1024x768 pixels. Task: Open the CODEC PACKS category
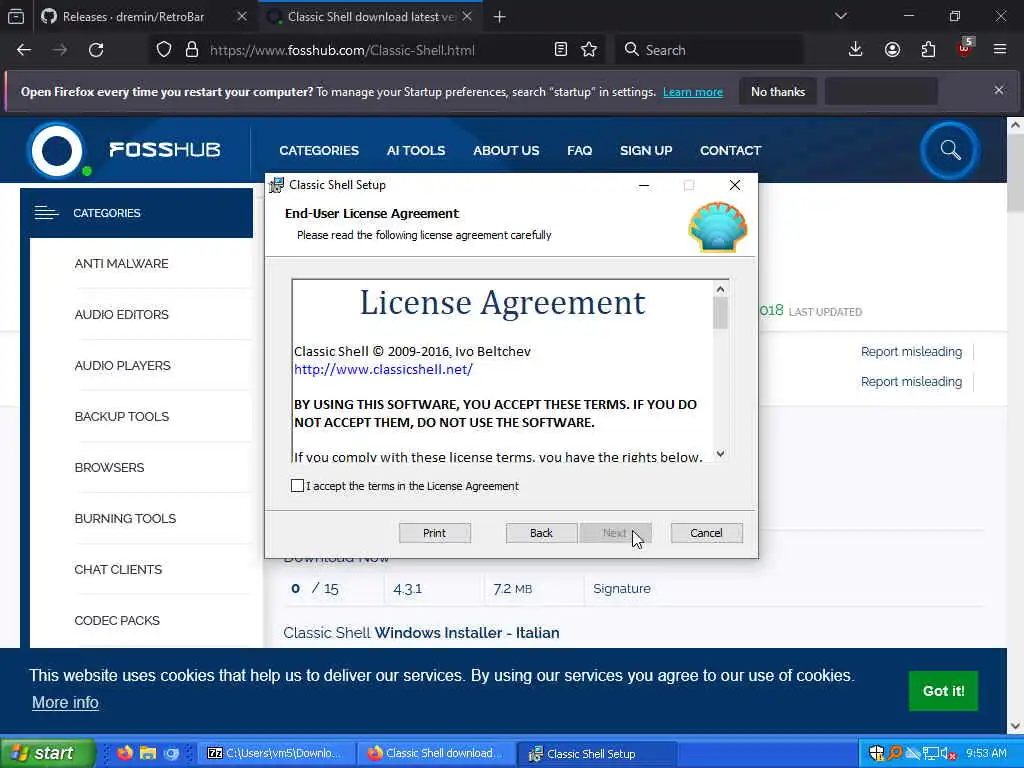pos(117,620)
